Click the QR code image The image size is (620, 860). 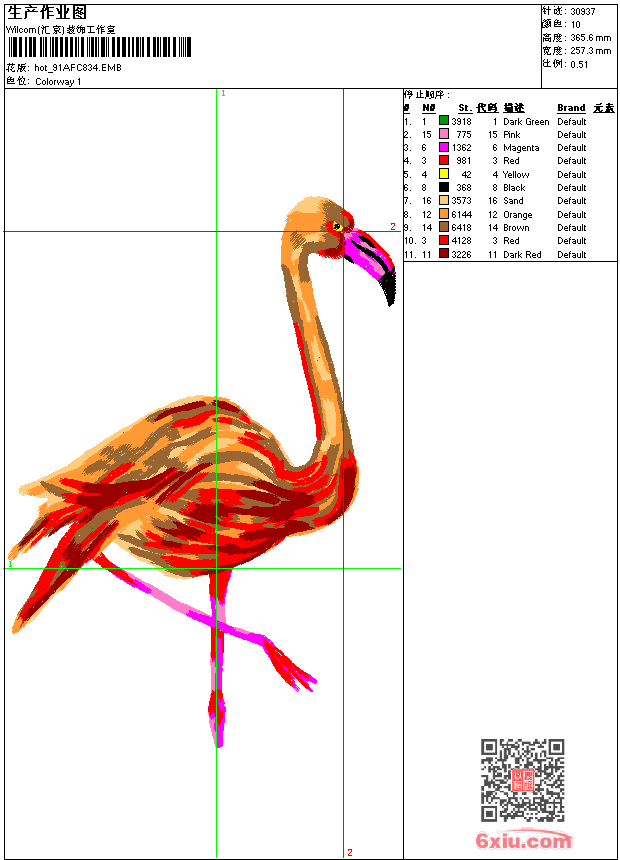click(523, 780)
